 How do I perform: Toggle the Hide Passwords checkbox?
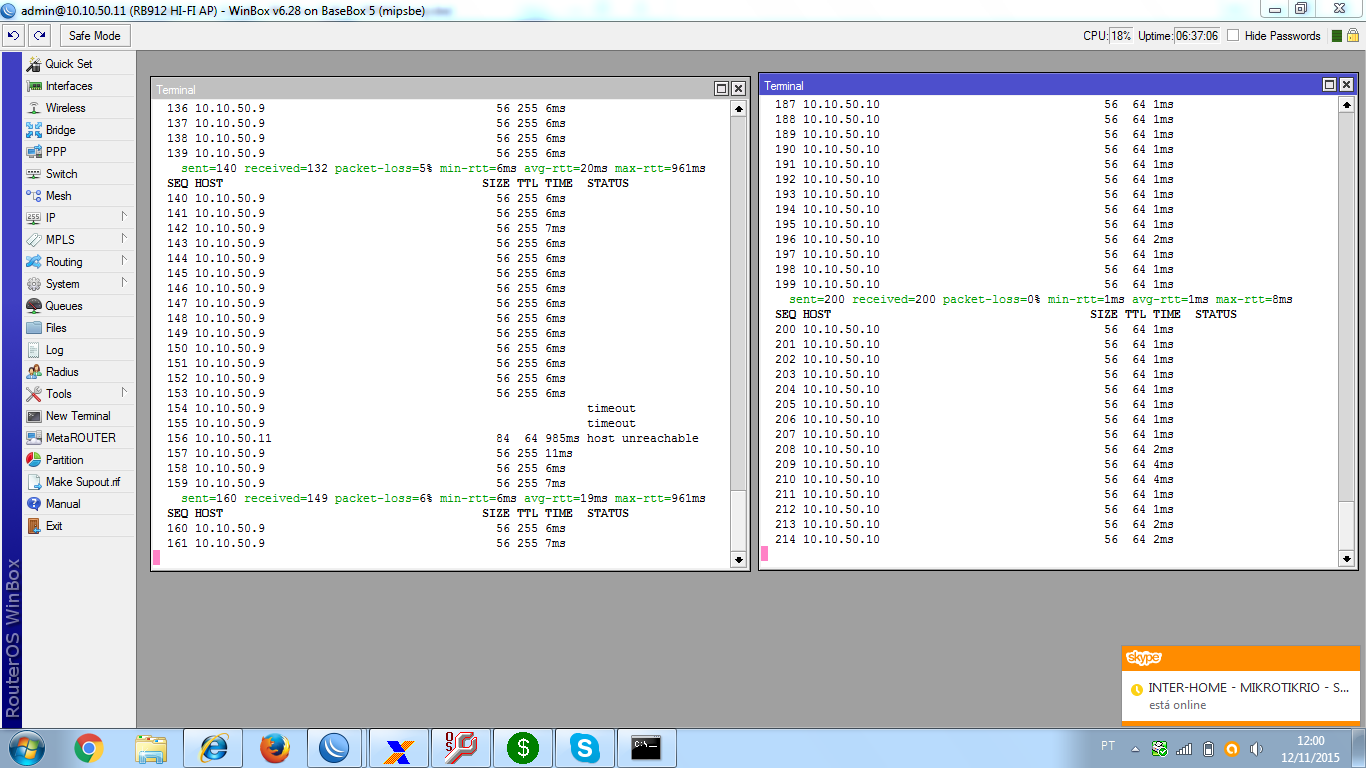click(x=1233, y=35)
